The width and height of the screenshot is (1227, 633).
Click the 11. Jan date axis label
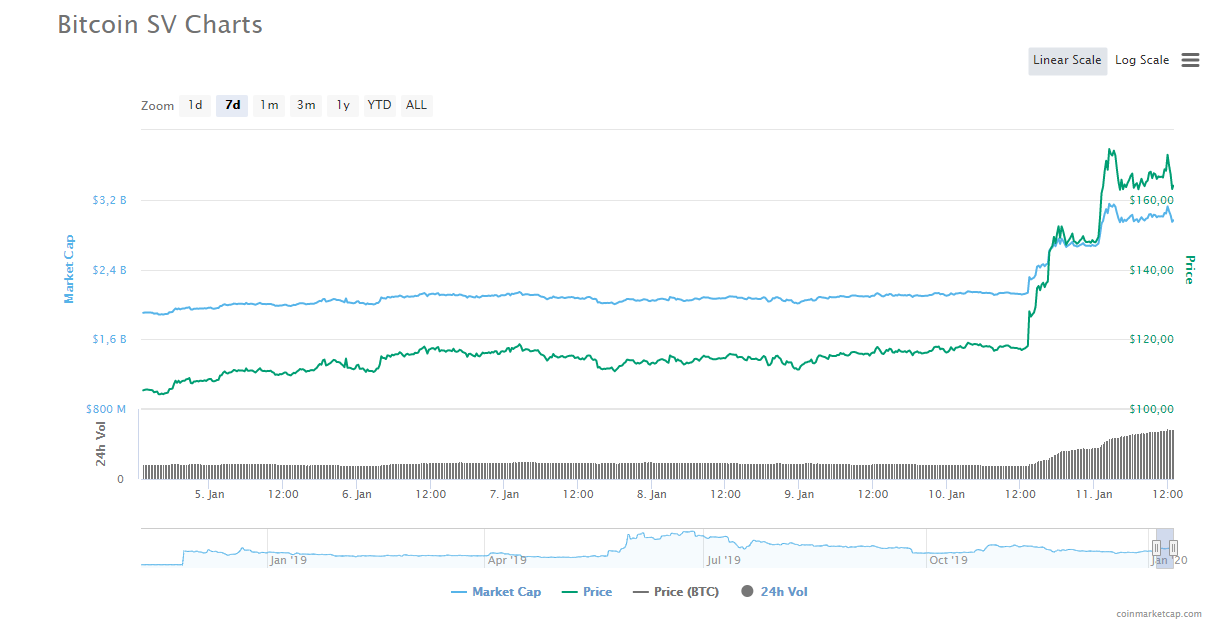pyautogui.click(x=1096, y=494)
